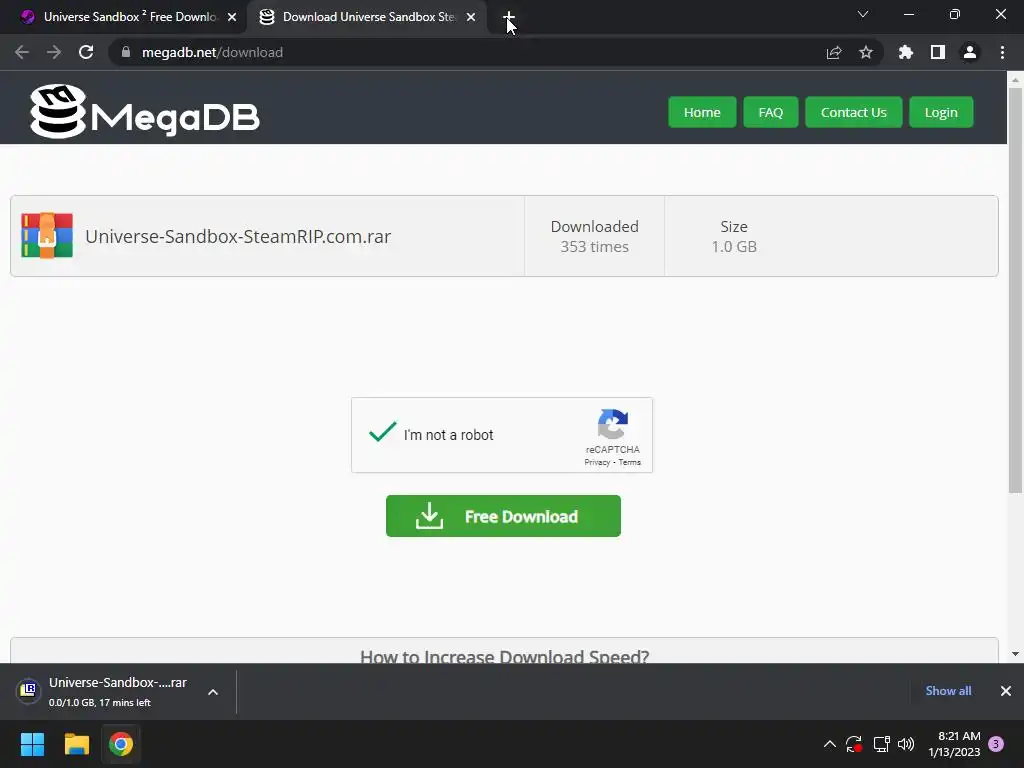Click the Chrome taskbar icon
Image resolution: width=1024 pixels, height=768 pixels.
(121, 744)
